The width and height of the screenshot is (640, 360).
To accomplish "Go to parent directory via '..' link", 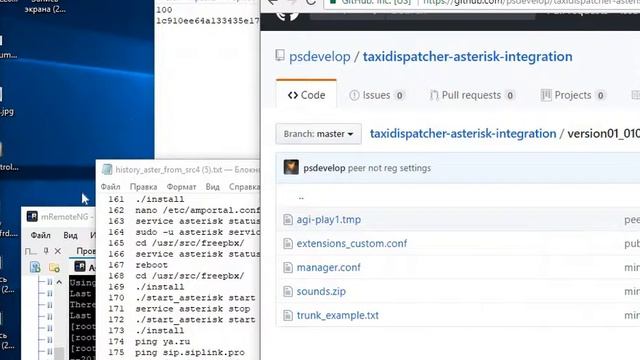I will 301,197.
